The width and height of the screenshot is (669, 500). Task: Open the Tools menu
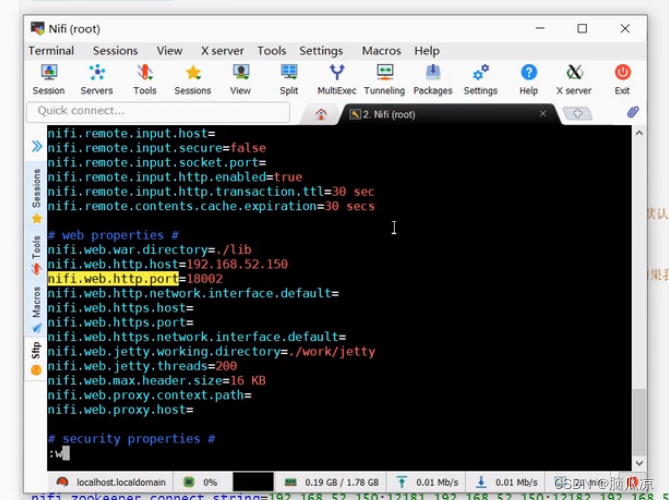tap(271, 51)
